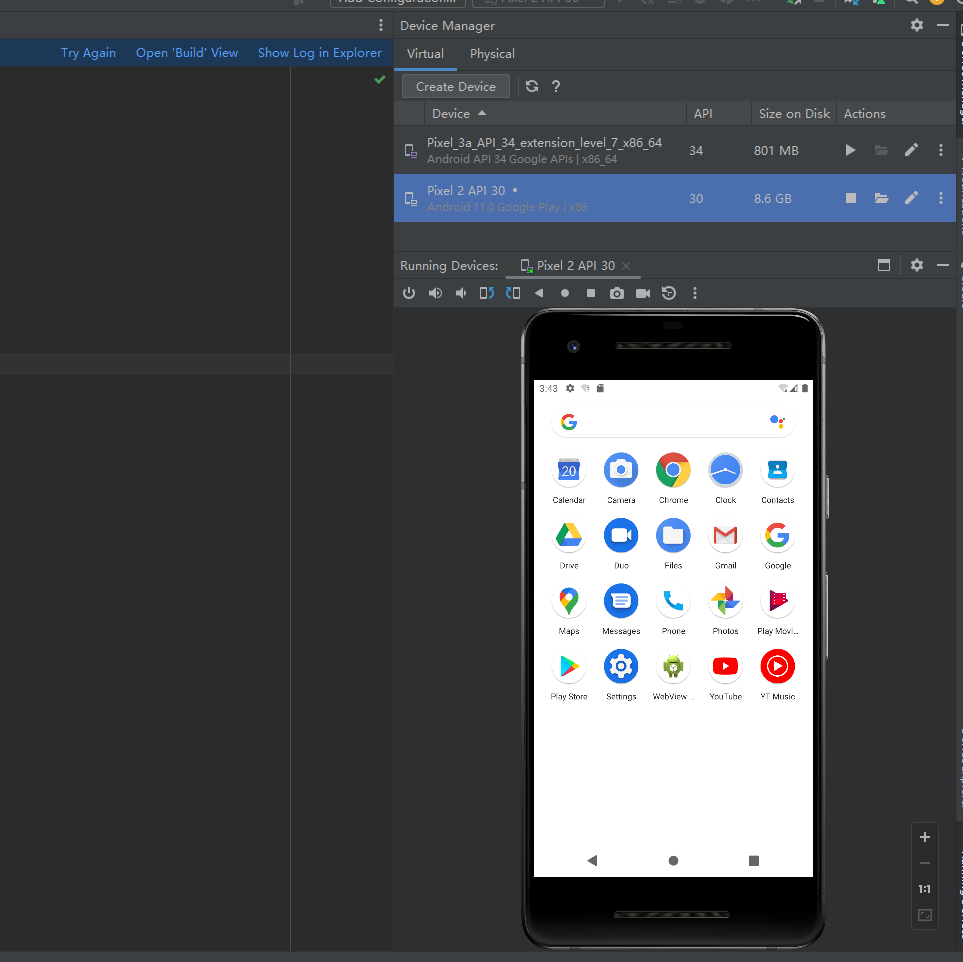Open extended controls via emulator toolbar kebab menu

pyautogui.click(x=694, y=293)
